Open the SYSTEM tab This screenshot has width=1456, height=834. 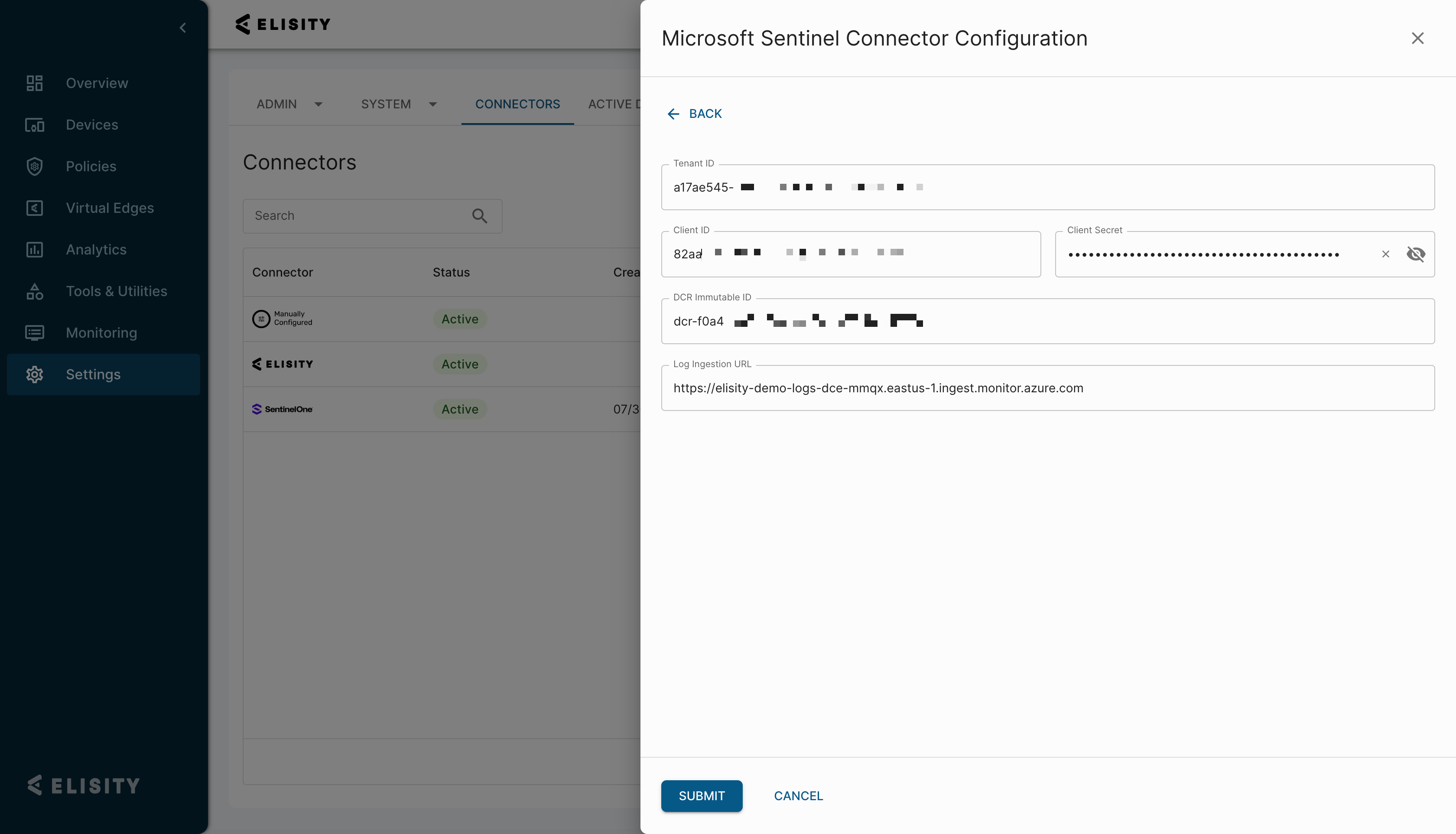(x=386, y=104)
